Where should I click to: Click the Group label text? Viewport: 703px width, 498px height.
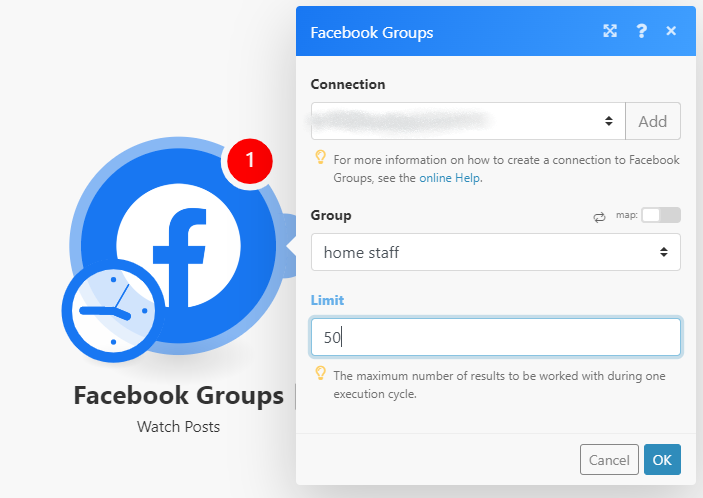click(x=331, y=215)
